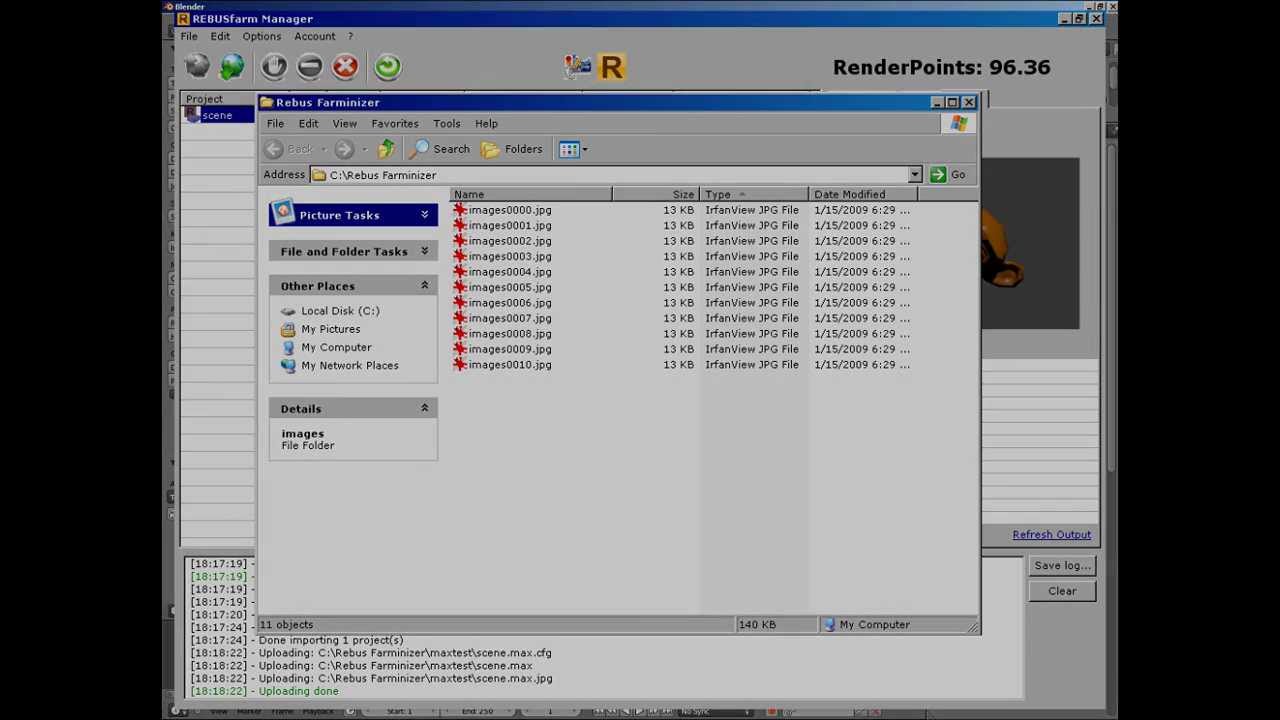Viewport: 1280px width, 720px height.
Task: Click the My Network Places icon in sidebar
Action: (288, 365)
